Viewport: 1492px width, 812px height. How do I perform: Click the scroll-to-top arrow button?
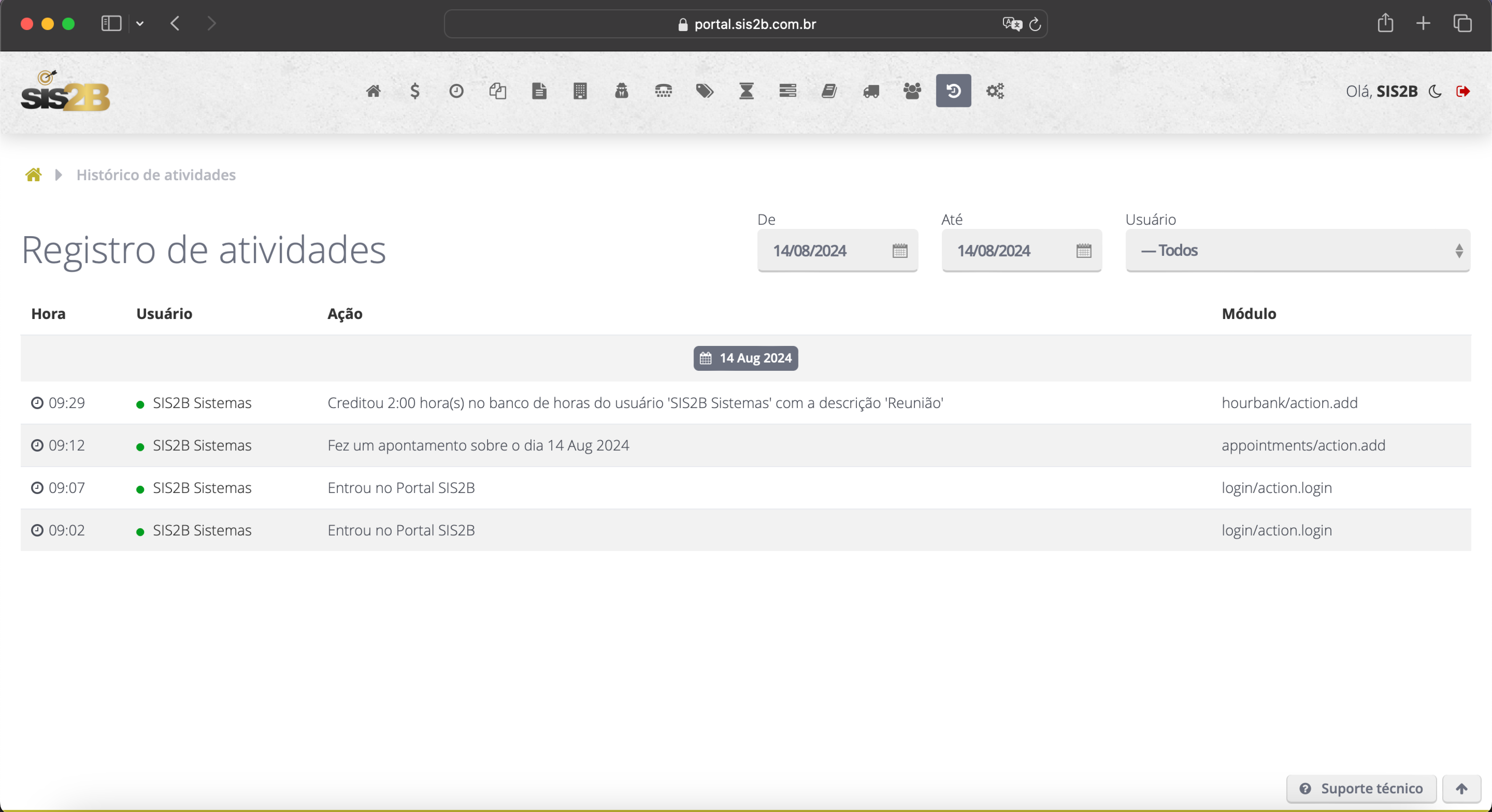(x=1461, y=788)
